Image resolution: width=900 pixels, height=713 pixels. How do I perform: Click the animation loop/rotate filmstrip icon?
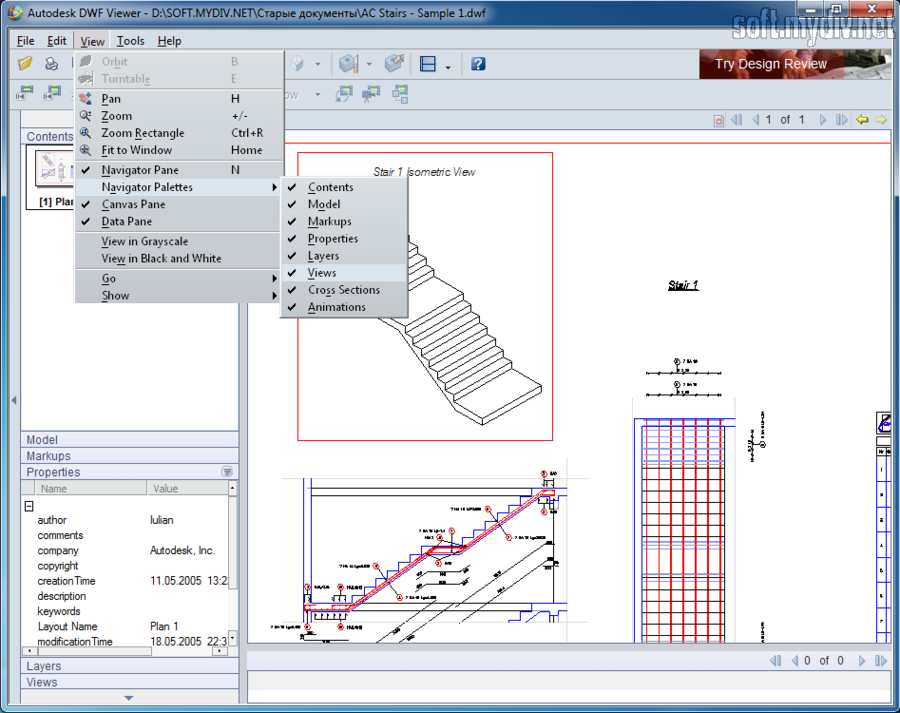(344, 94)
